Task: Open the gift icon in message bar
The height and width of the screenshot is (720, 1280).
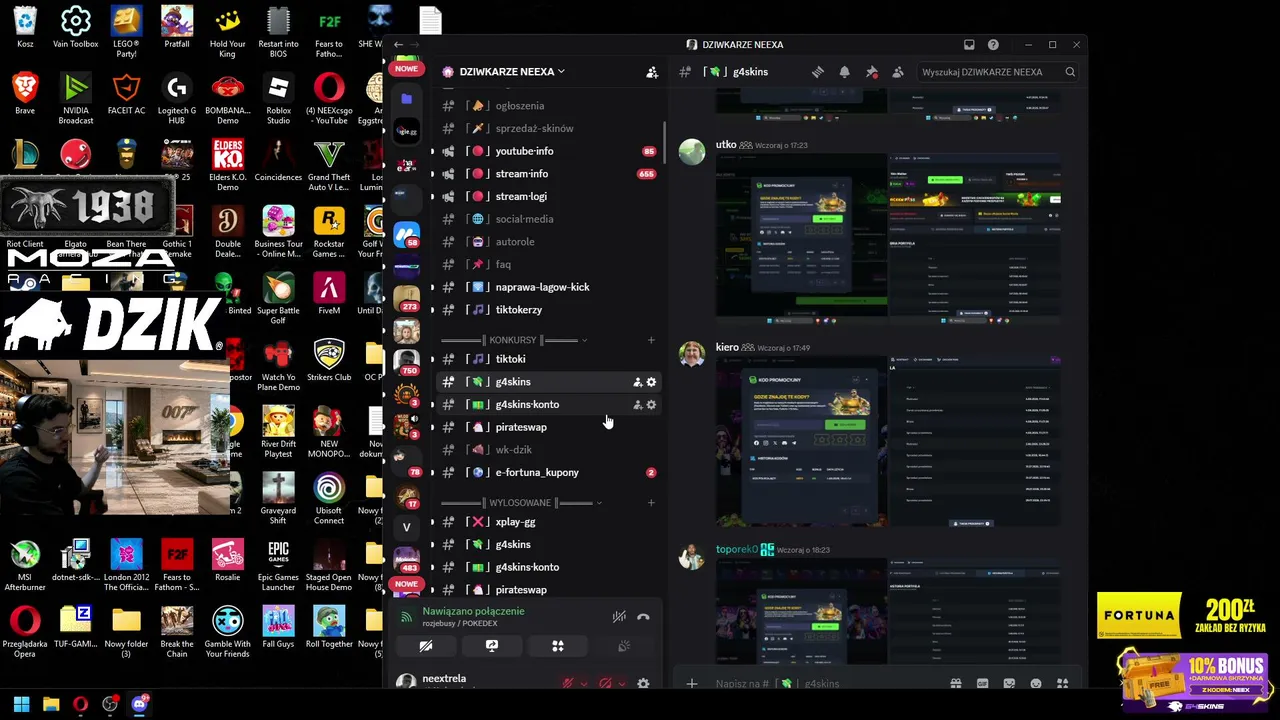Action: (956, 684)
